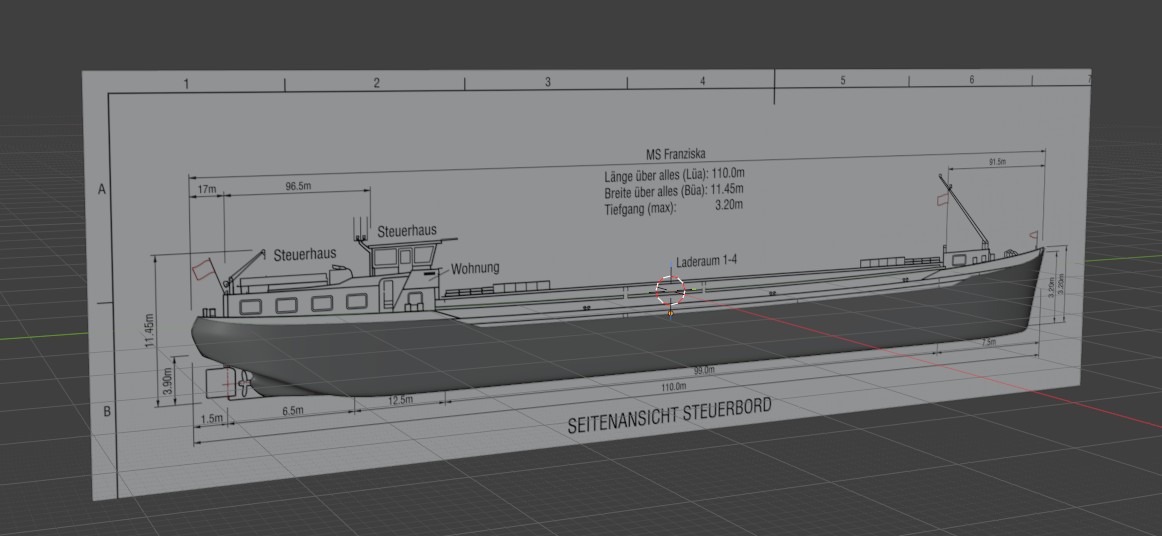Click the 'Tiefgang (max)' specification line
The height and width of the screenshot is (536, 1162).
click(x=674, y=207)
